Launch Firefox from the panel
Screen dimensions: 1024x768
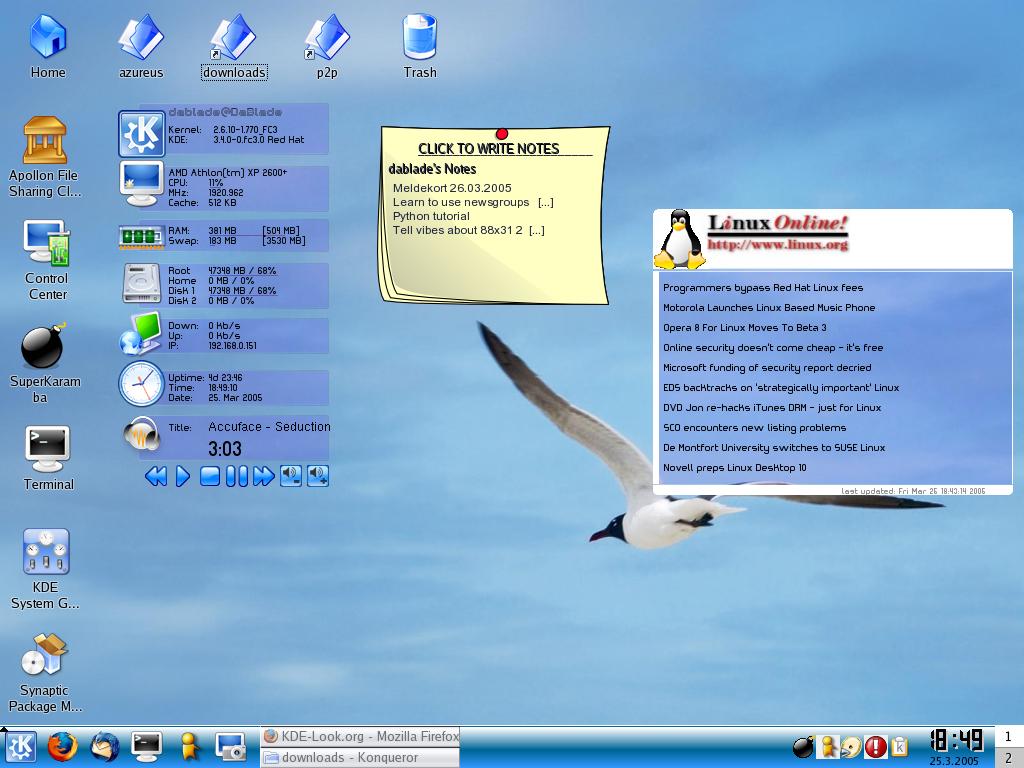[63, 746]
